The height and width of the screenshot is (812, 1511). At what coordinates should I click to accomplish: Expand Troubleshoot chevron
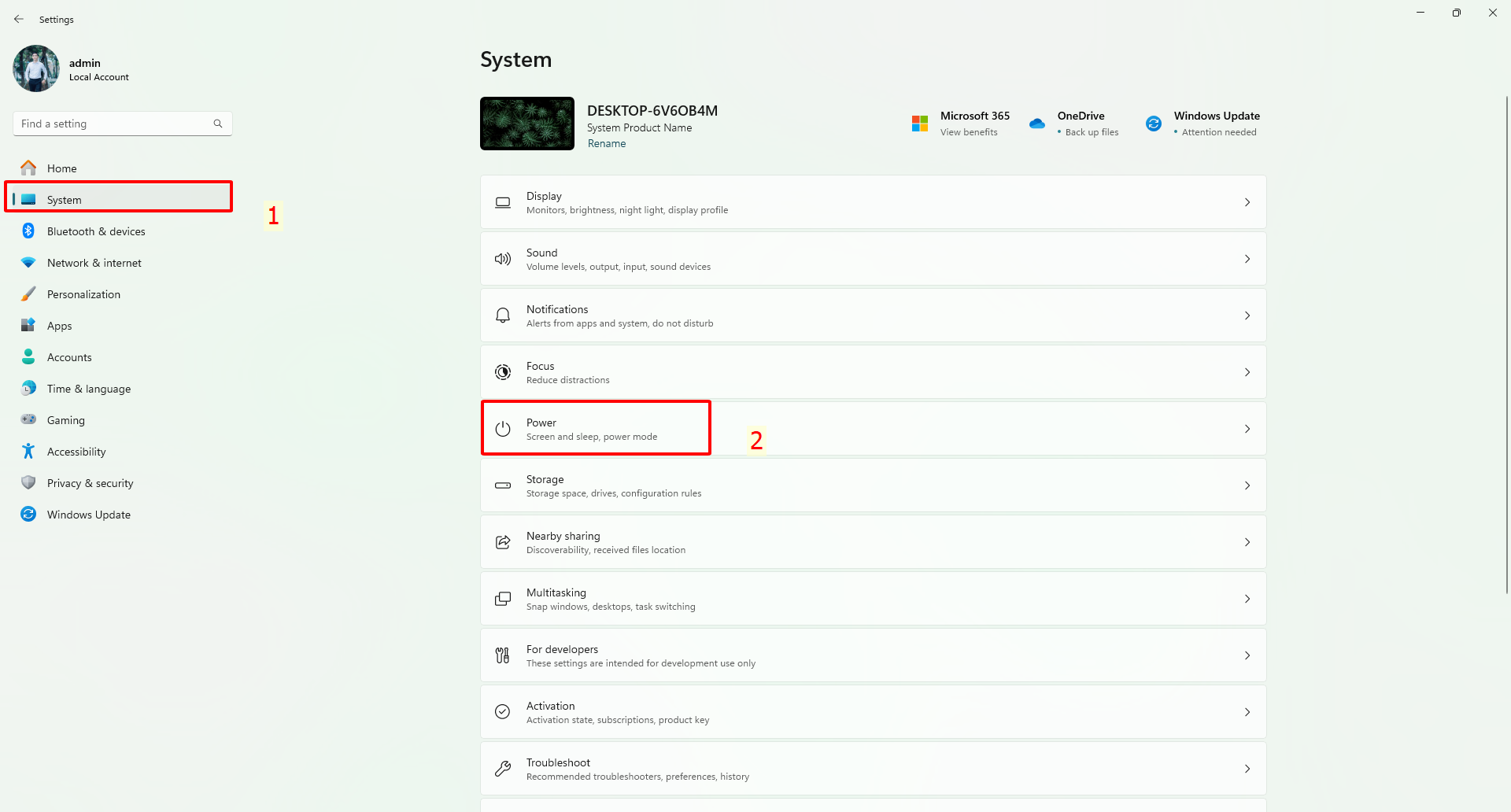[x=1247, y=769]
